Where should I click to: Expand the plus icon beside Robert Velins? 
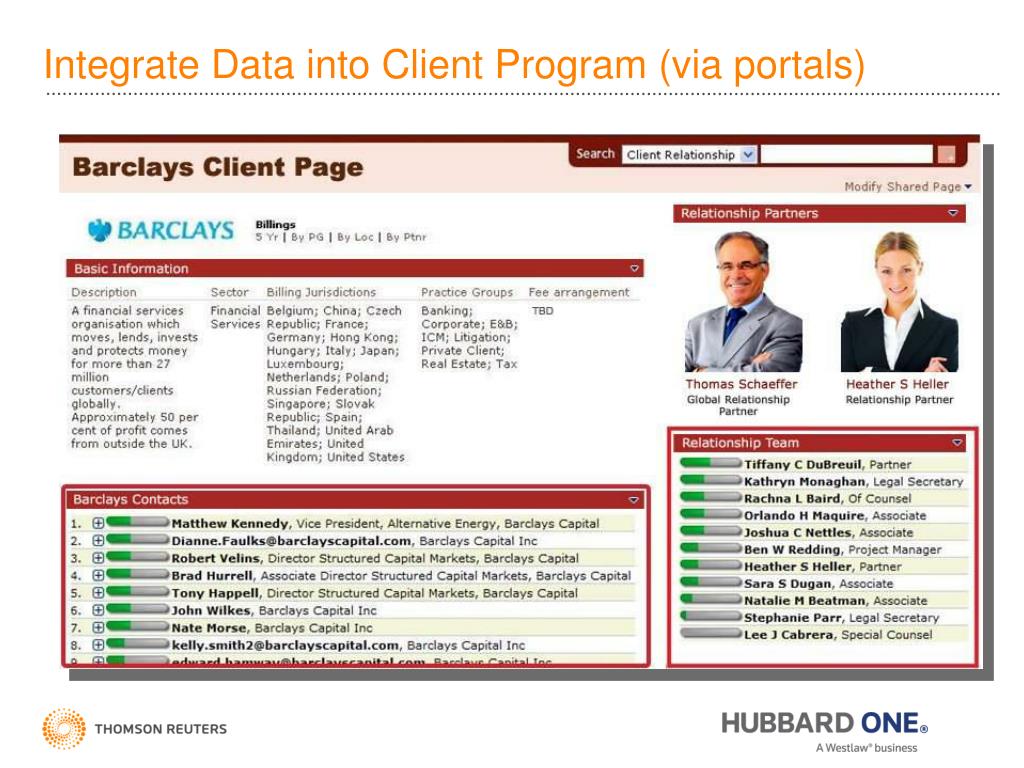98,558
